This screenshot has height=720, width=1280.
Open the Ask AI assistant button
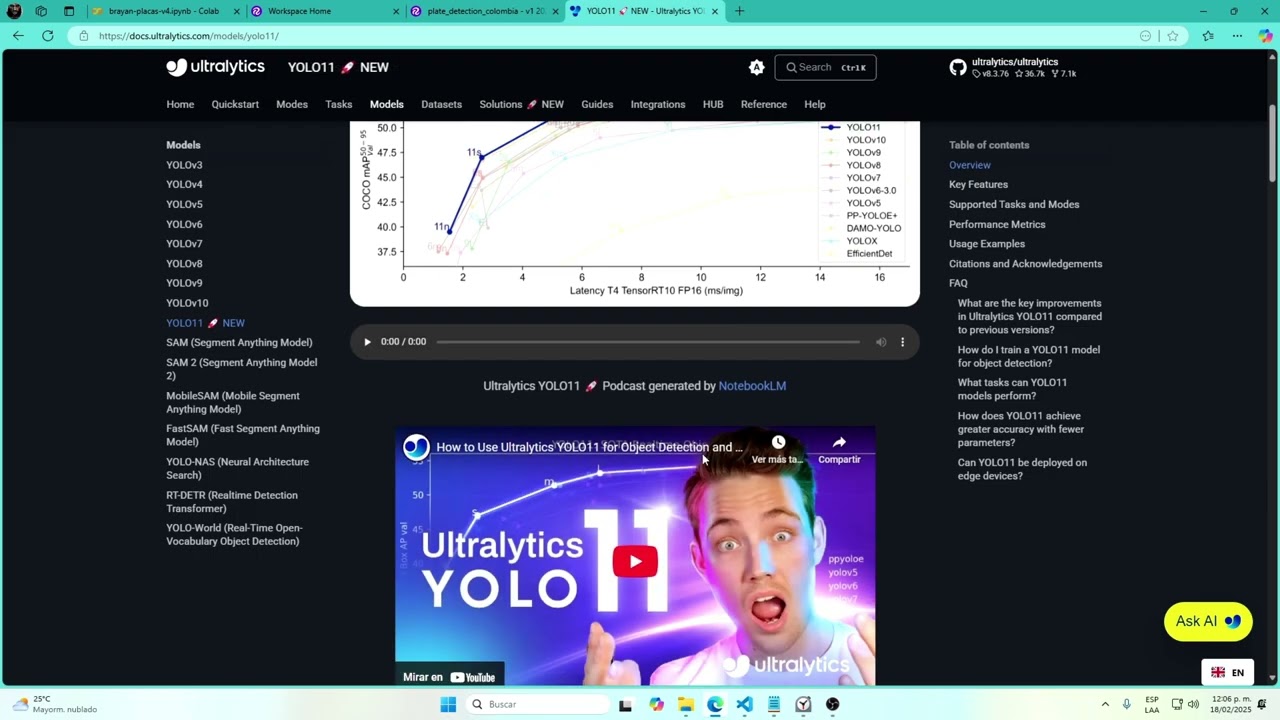[x=1208, y=621]
